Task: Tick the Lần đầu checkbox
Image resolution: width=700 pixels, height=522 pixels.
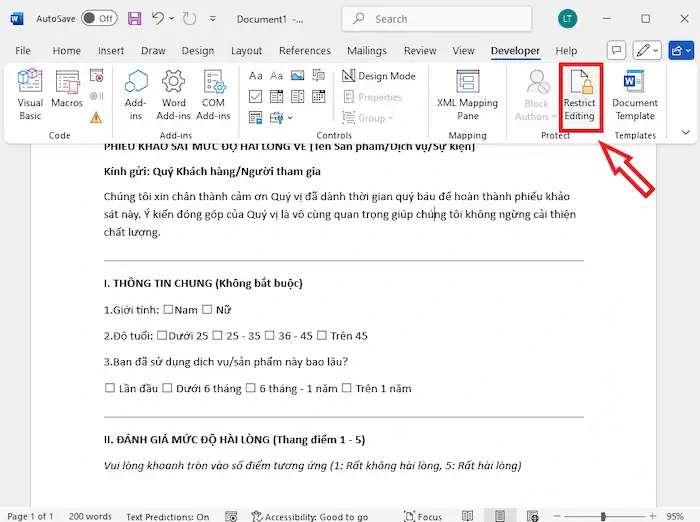Action: coord(110,388)
